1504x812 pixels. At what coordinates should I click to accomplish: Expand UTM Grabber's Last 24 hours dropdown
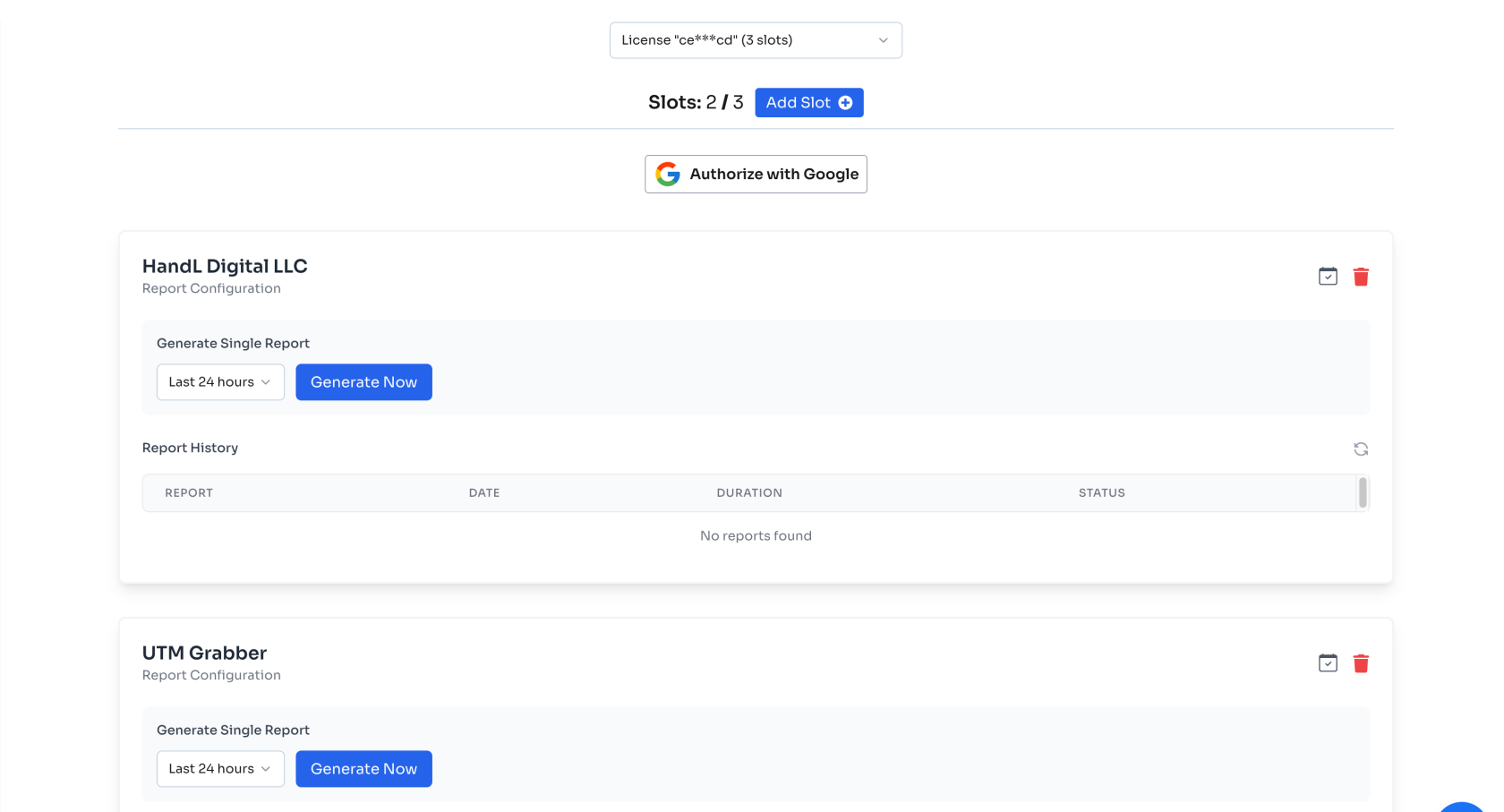click(x=220, y=769)
